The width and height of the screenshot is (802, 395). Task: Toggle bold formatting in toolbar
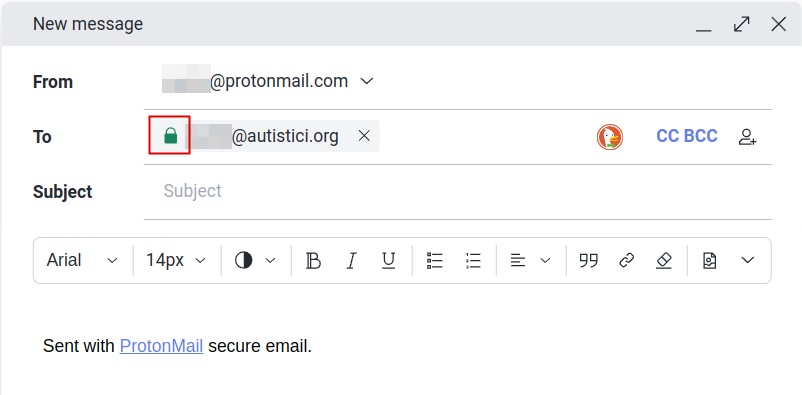(313, 260)
